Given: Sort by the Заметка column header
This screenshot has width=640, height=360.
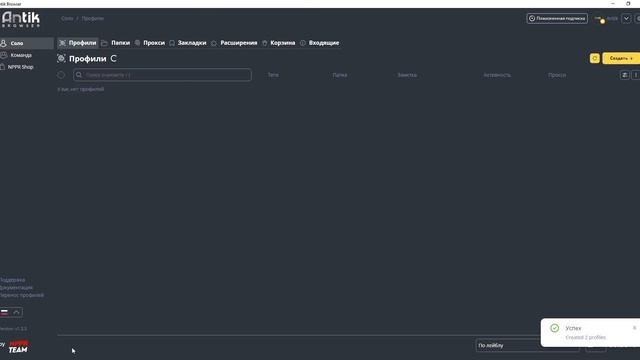Looking at the screenshot, I should pyautogui.click(x=407, y=75).
